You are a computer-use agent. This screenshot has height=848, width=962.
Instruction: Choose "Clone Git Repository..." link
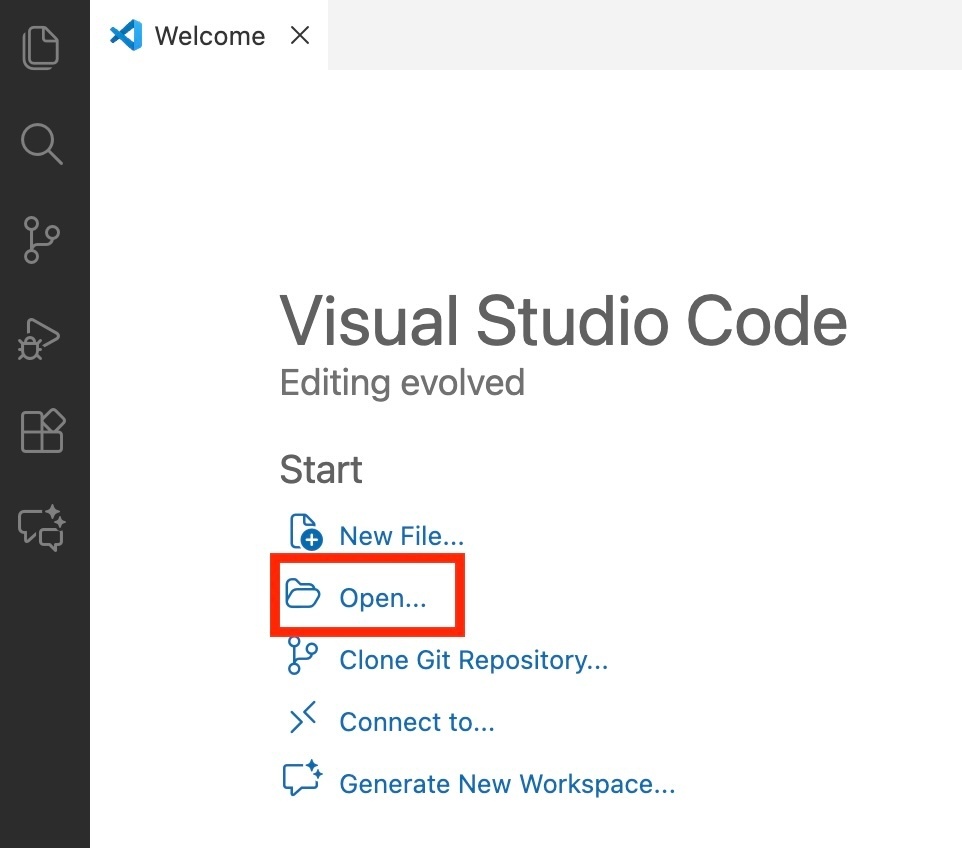pyautogui.click(x=473, y=660)
